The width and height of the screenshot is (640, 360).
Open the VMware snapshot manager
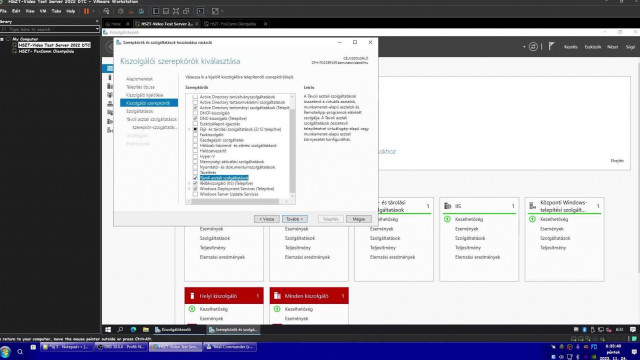[x=141, y=11]
